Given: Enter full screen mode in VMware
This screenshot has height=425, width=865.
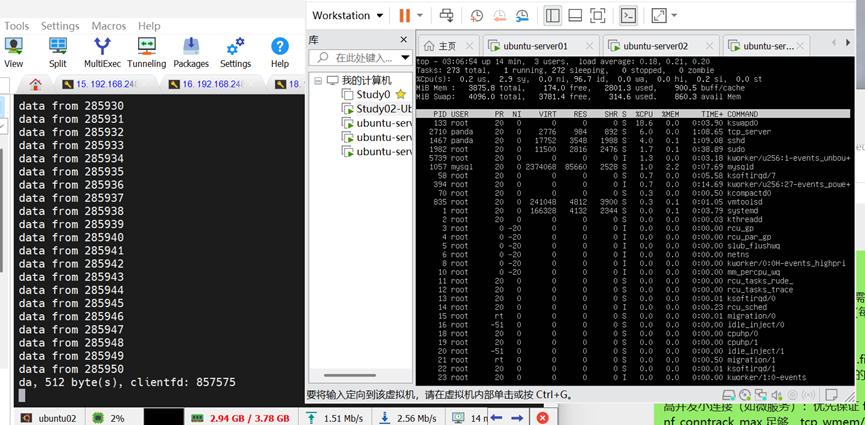Looking at the screenshot, I should [x=597, y=16].
